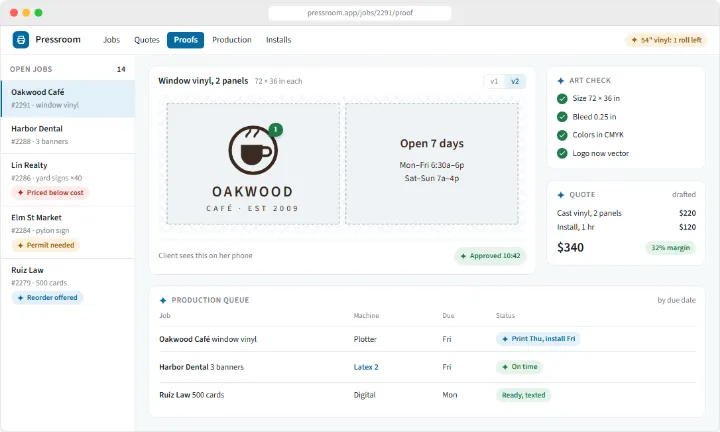Click the Approved 10:42 badge
Screen dimensions: 720x432
(490, 256)
